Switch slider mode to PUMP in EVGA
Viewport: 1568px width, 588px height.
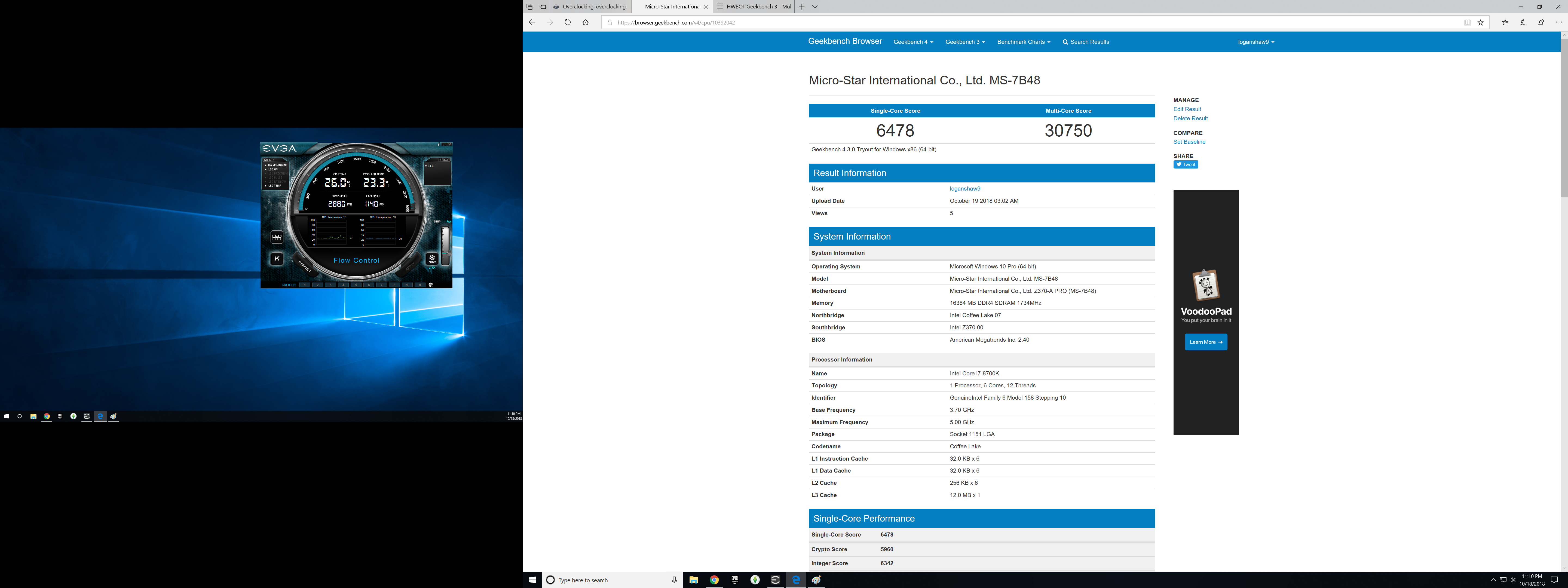(437, 222)
